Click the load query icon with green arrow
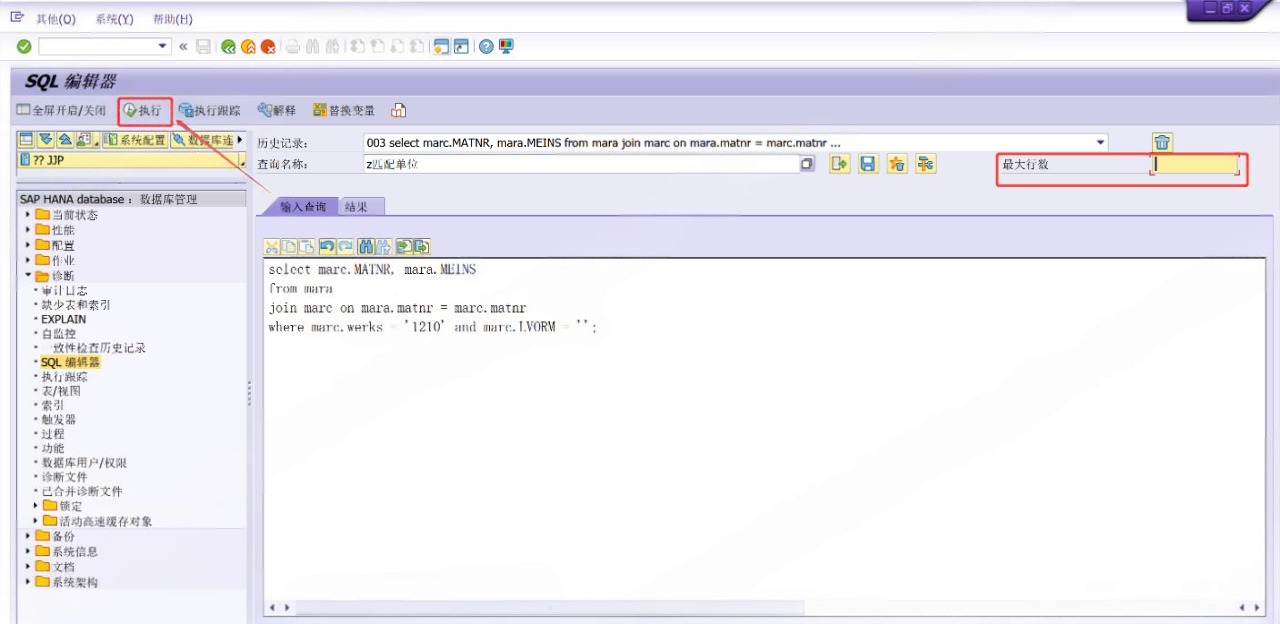 840,164
